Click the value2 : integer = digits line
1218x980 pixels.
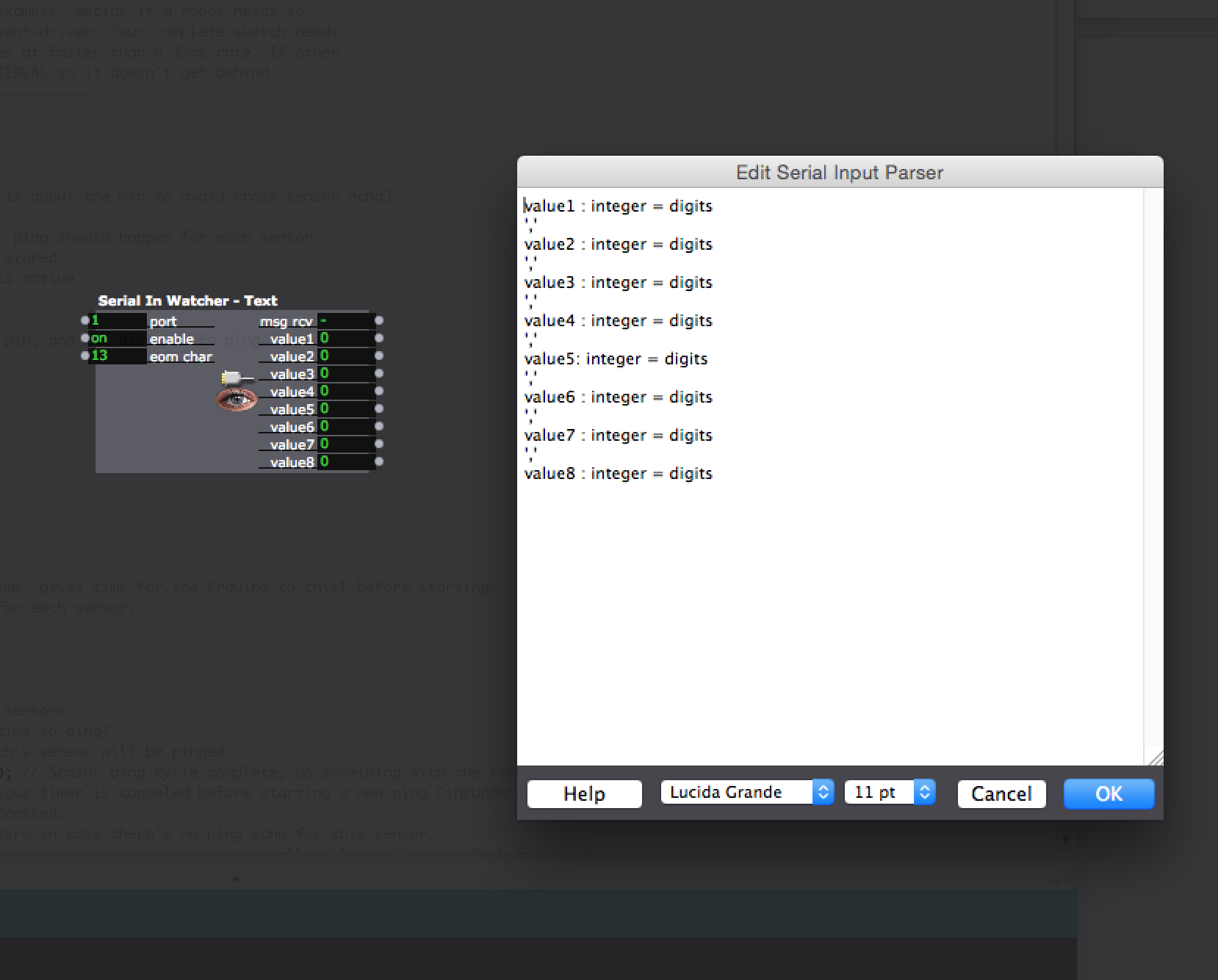(618, 245)
